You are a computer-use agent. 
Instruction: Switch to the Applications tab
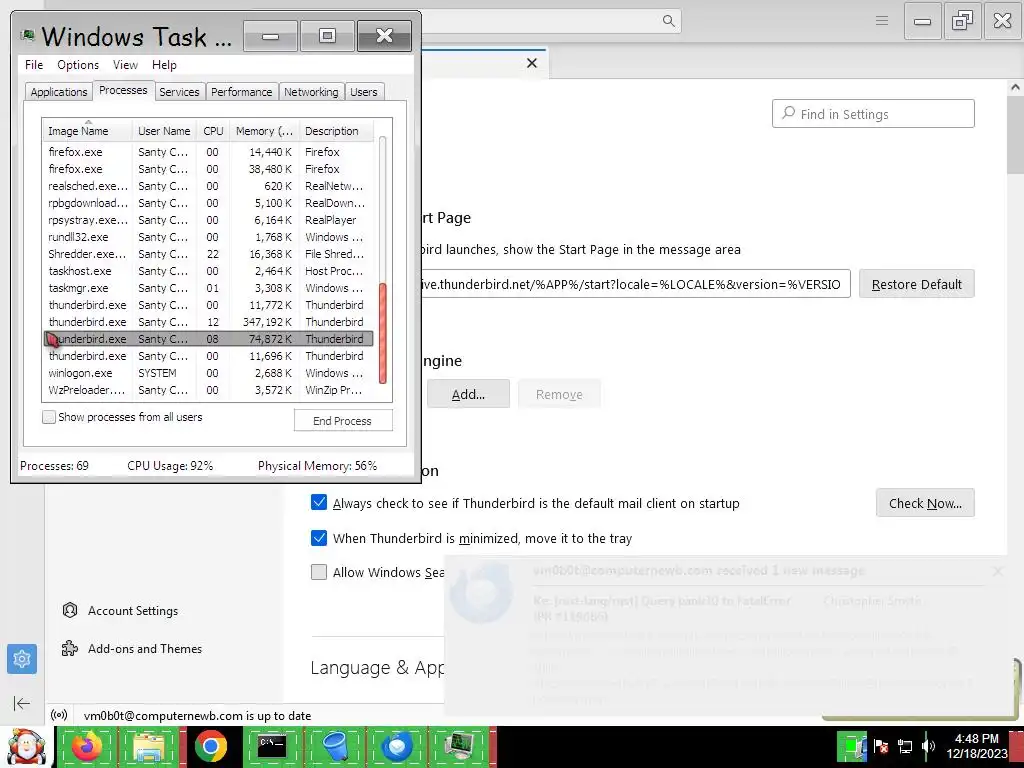pos(59,92)
